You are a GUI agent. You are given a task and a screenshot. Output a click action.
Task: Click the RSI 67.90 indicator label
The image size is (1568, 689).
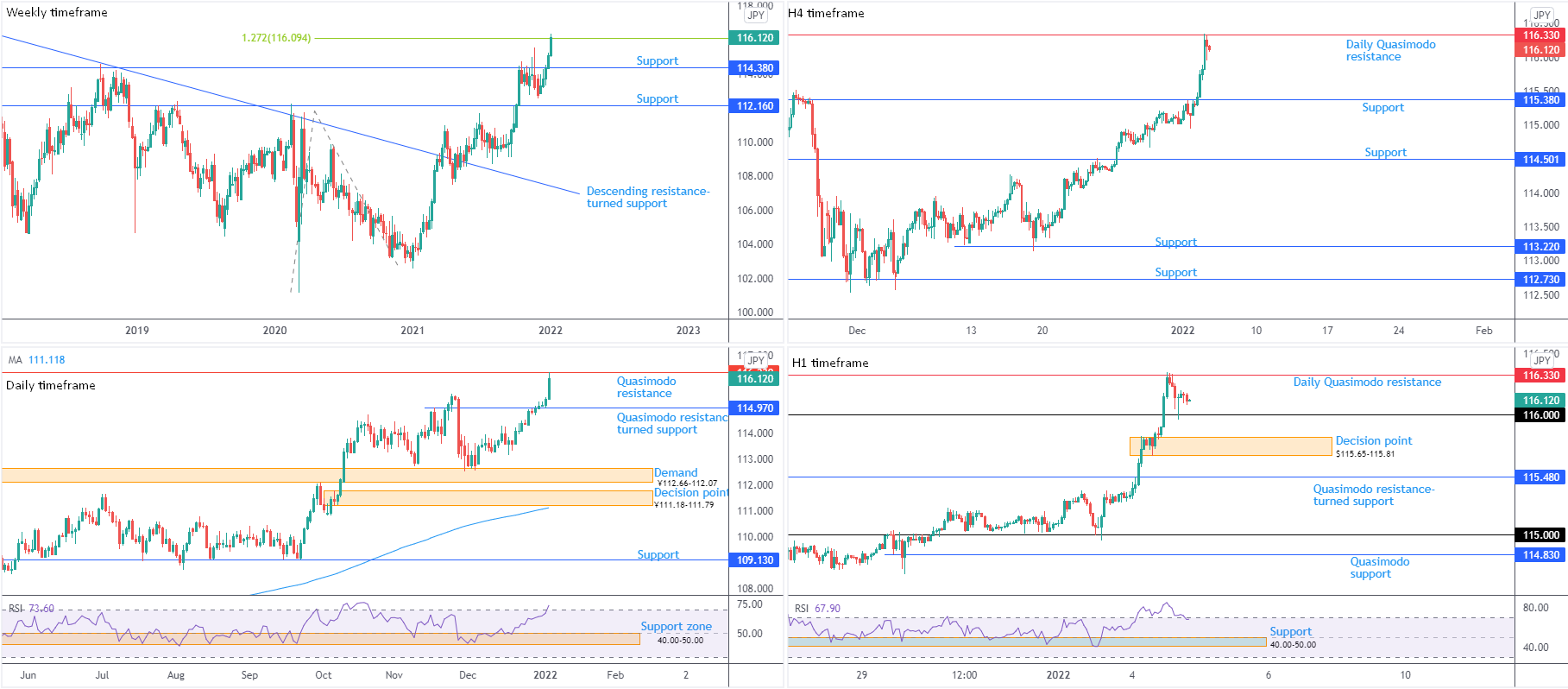pos(817,609)
